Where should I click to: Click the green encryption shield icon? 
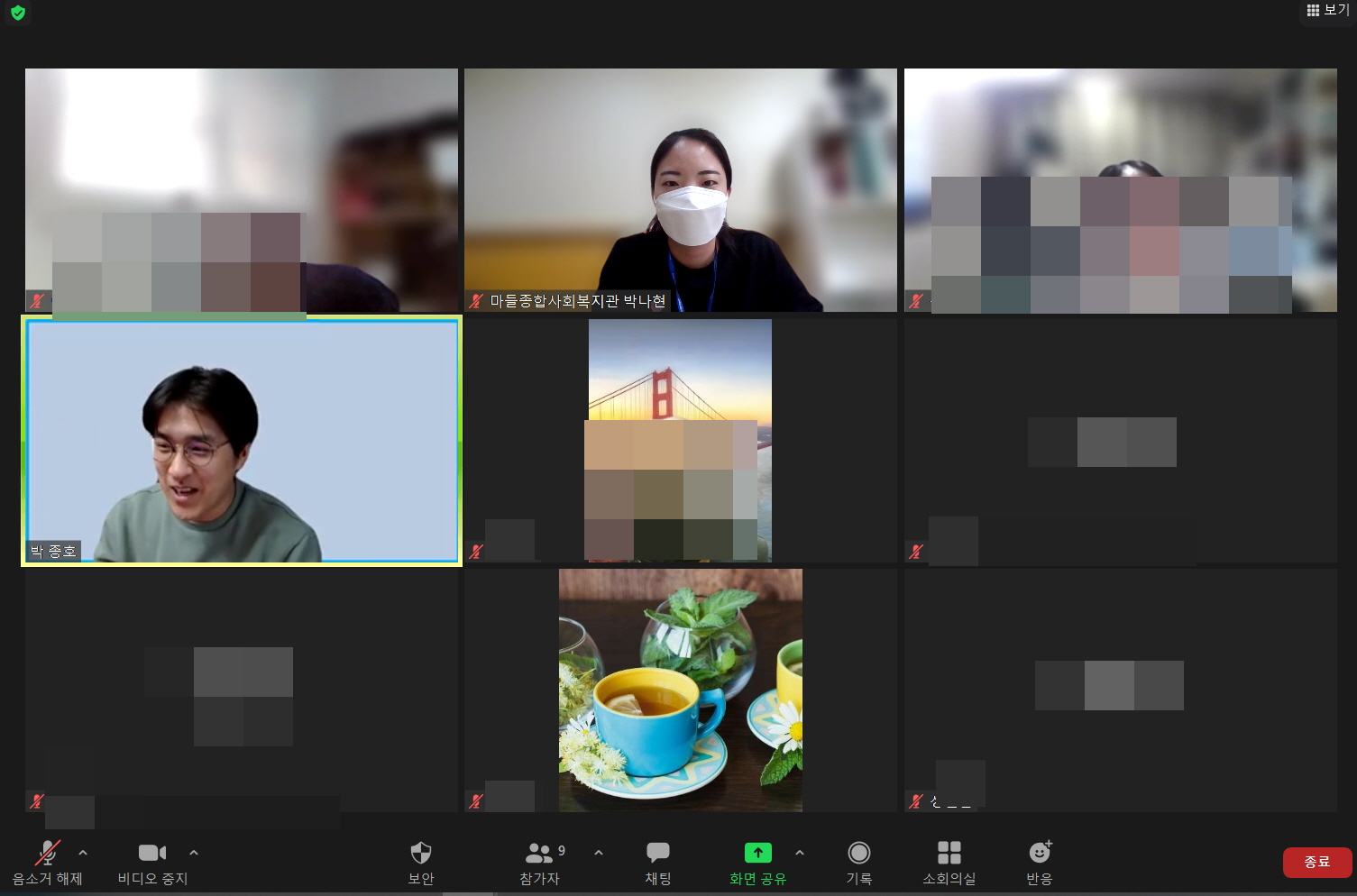click(18, 13)
